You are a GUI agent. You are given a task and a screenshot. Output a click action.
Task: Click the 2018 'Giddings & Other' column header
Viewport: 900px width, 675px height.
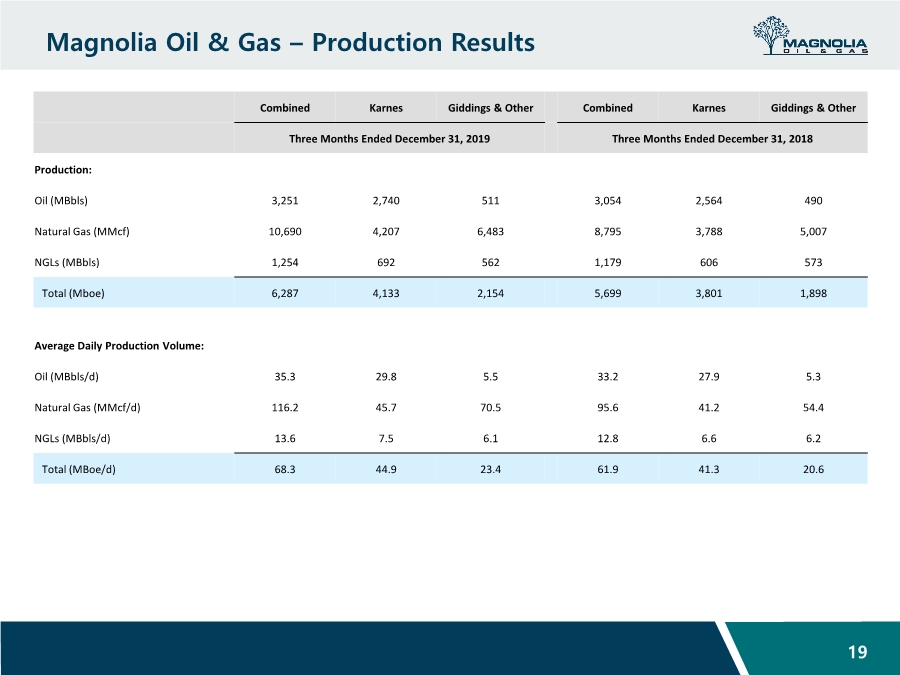tap(813, 108)
